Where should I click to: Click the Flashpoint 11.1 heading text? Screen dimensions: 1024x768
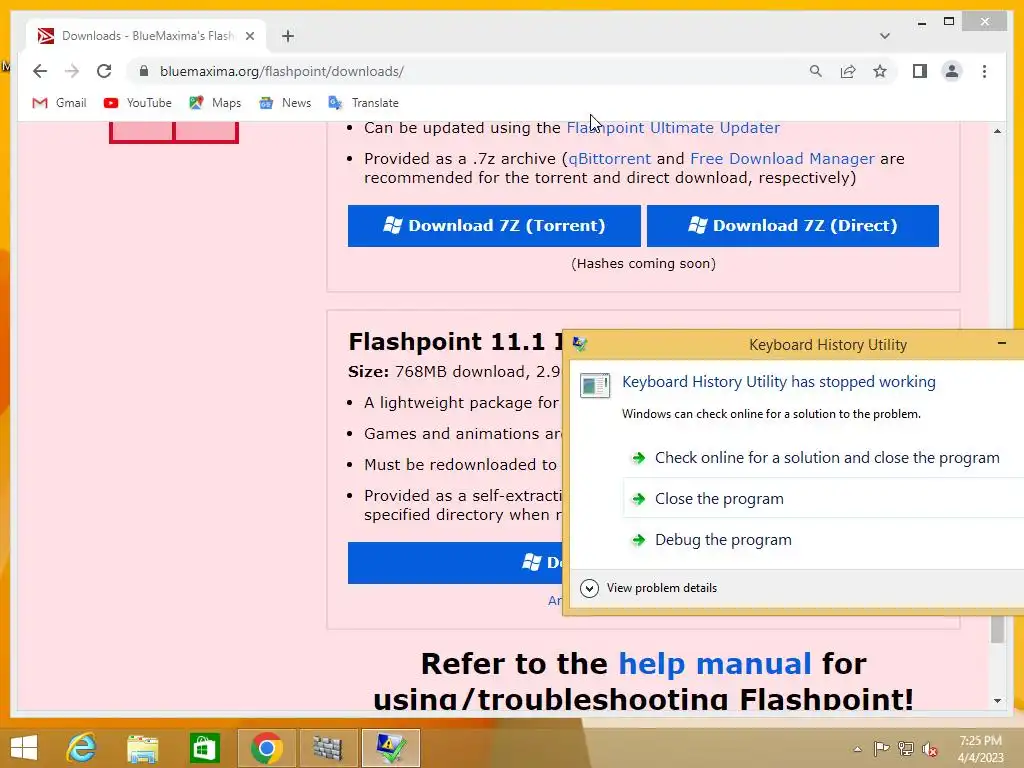point(455,342)
